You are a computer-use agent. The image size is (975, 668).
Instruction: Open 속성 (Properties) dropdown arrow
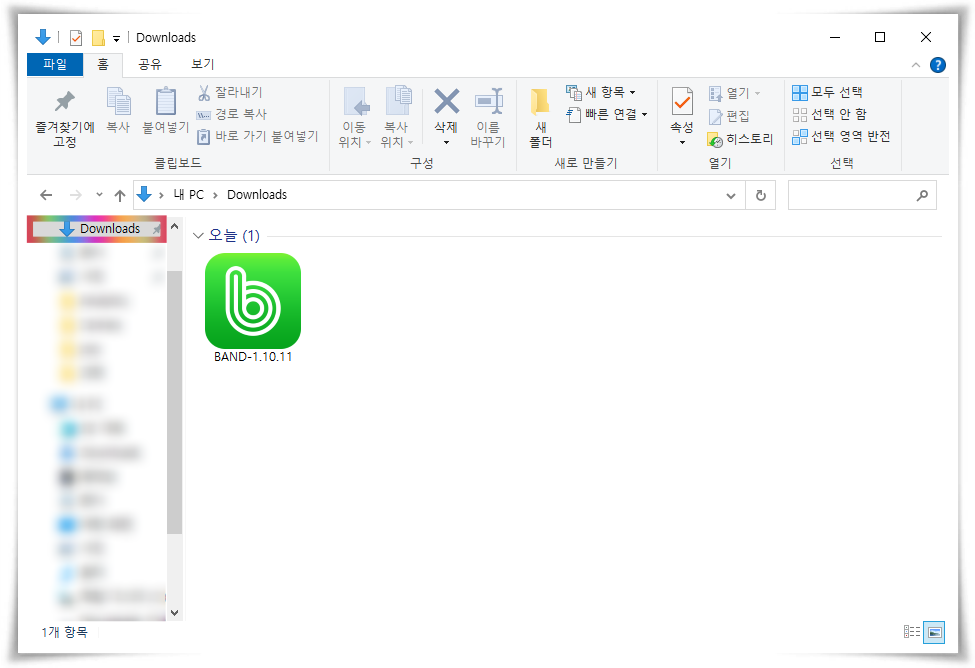pos(682,142)
